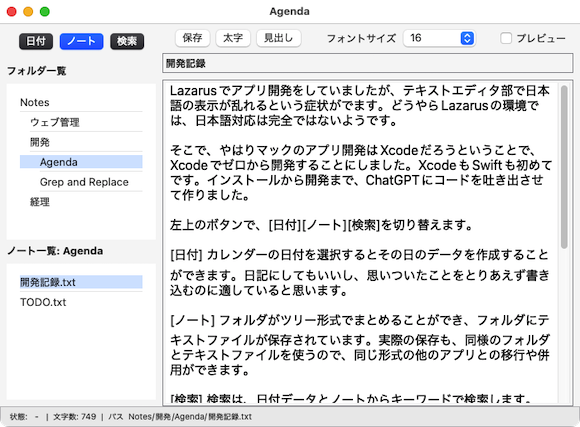Screen dimensions: 580x427
Task: Click the フォルダ一覧 heading
Action: point(37,71)
